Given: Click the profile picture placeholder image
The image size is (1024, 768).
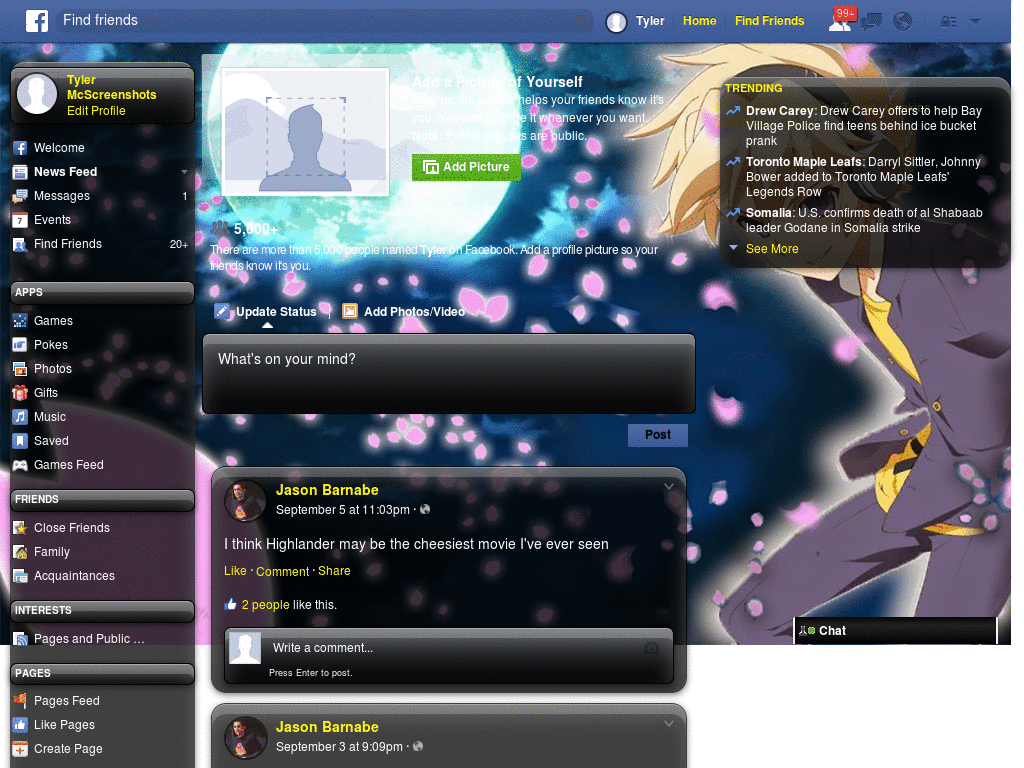Looking at the screenshot, I should [x=306, y=133].
